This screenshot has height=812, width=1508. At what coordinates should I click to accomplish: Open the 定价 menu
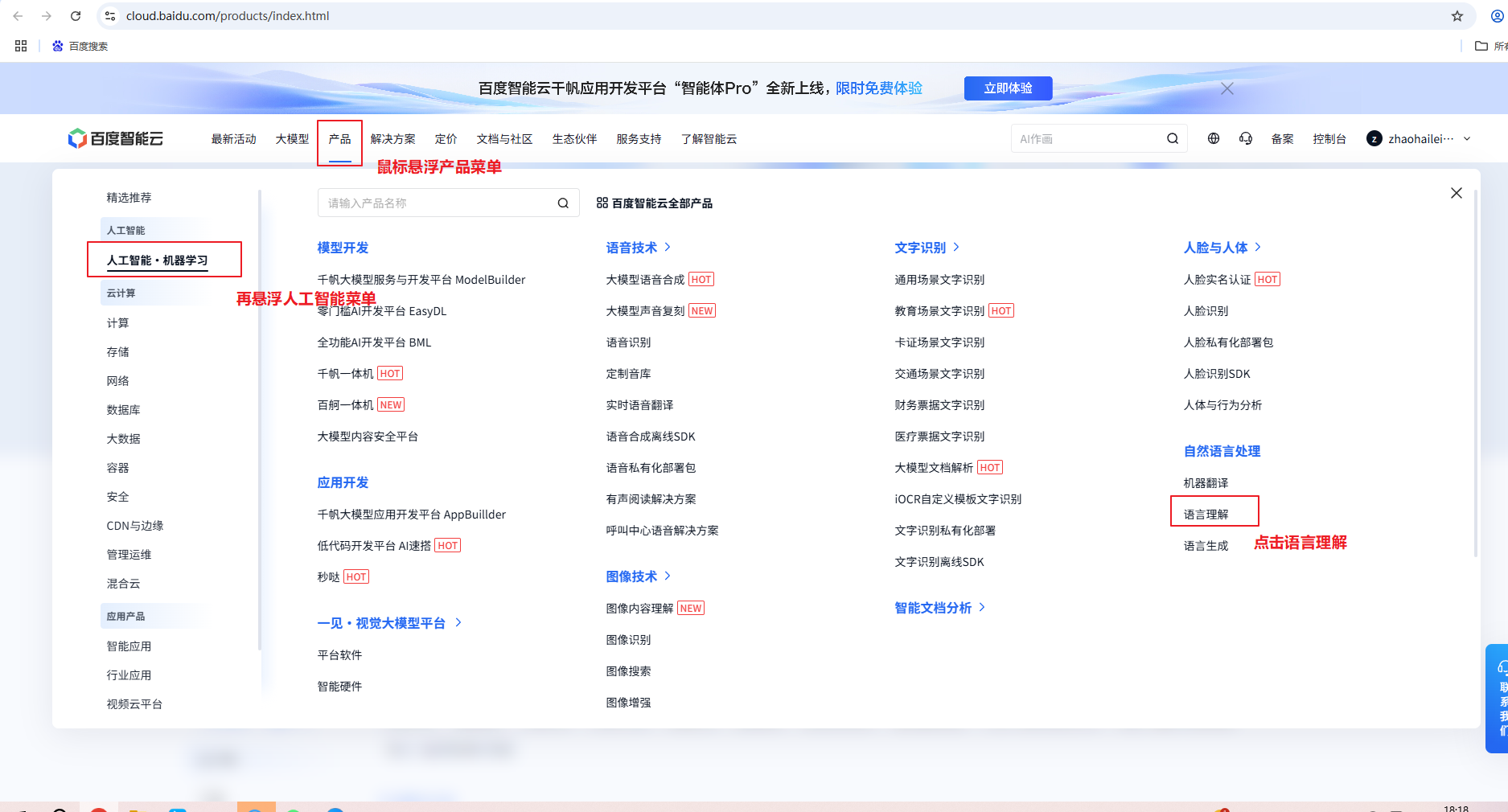click(446, 139)
